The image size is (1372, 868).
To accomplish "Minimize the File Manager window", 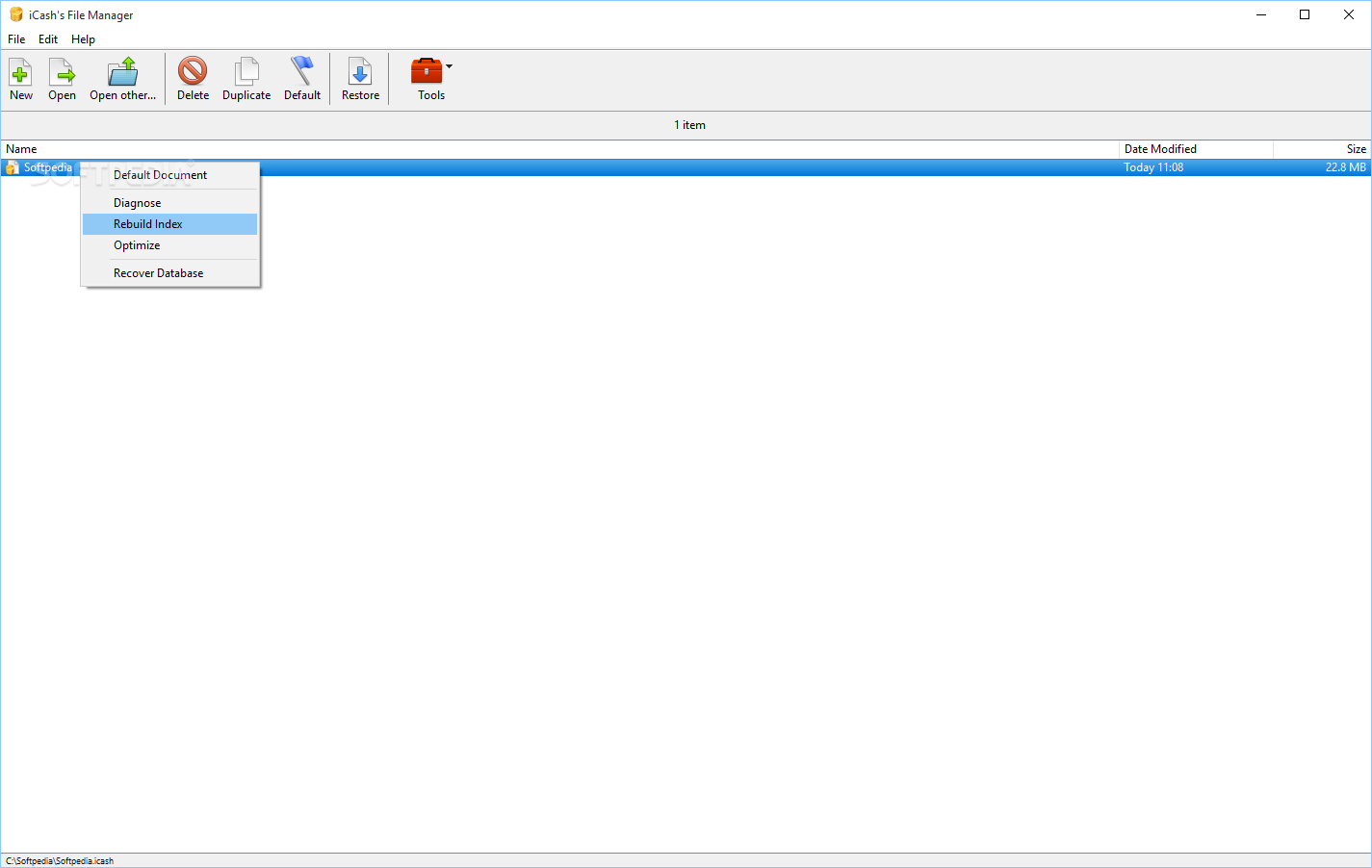I will point(1261,14).
